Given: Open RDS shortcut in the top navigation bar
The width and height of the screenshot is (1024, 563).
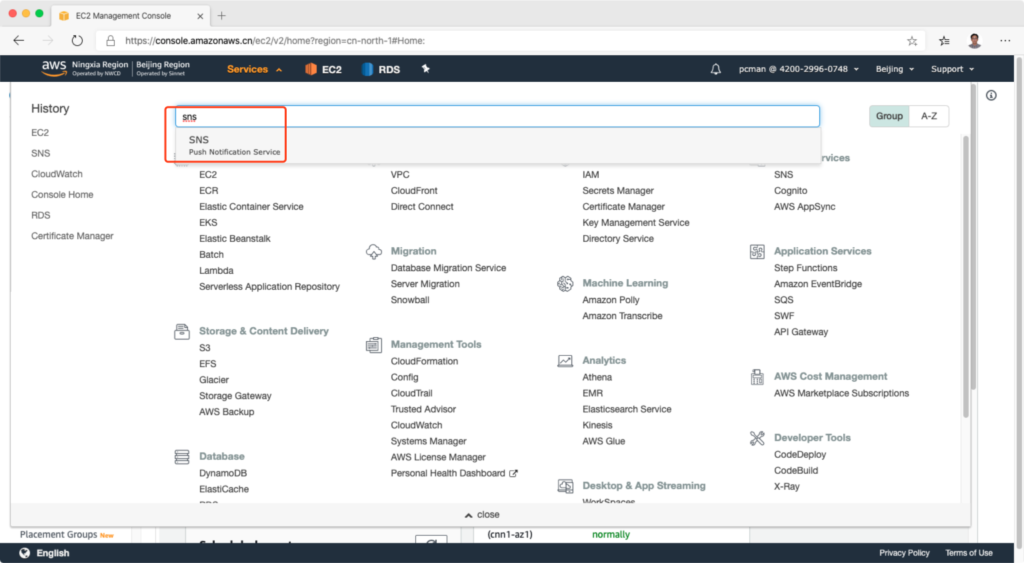Looking at the screenshot, I should tap(381, 69).
